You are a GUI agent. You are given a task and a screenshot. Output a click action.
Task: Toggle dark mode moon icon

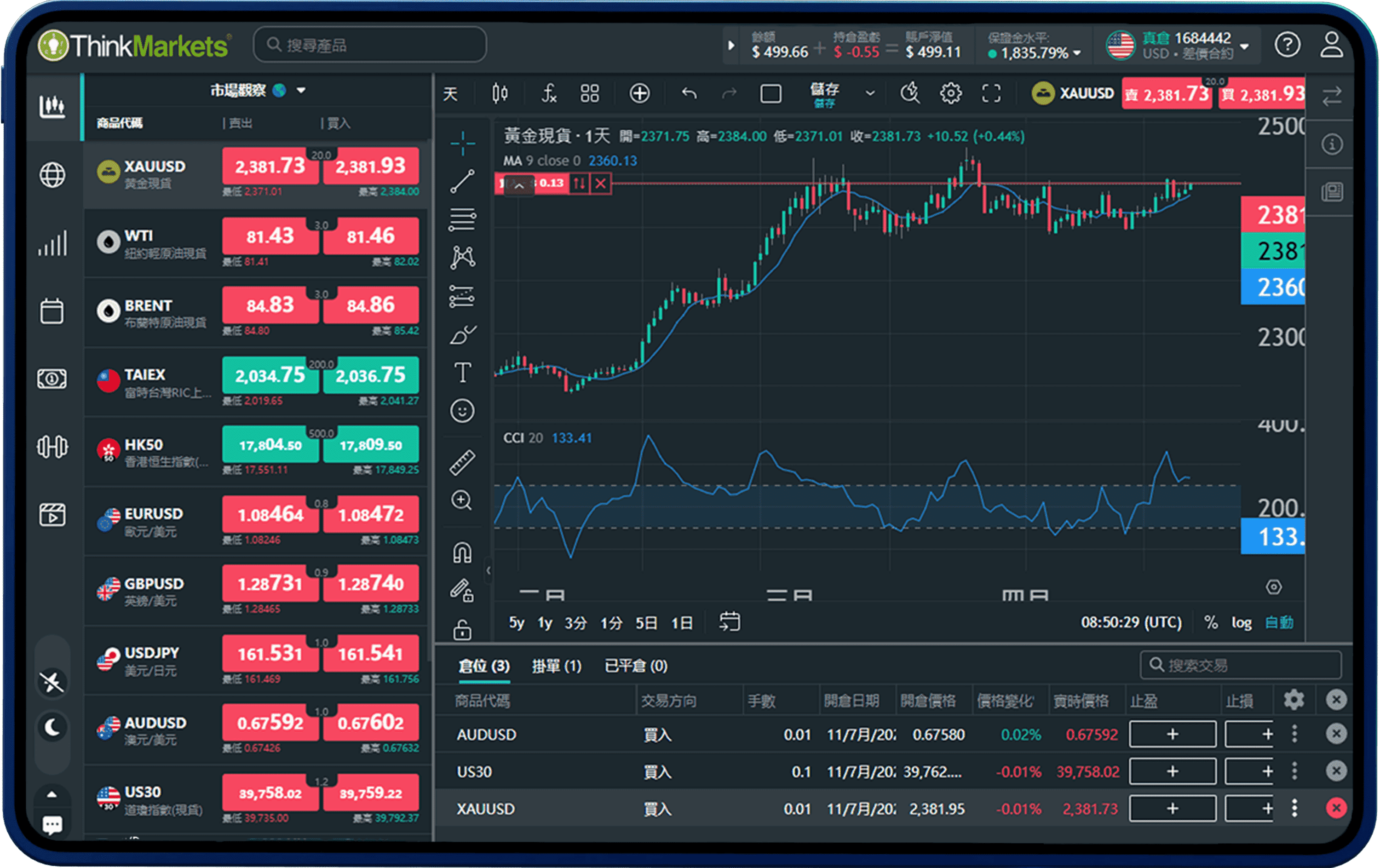coord(52,727)
